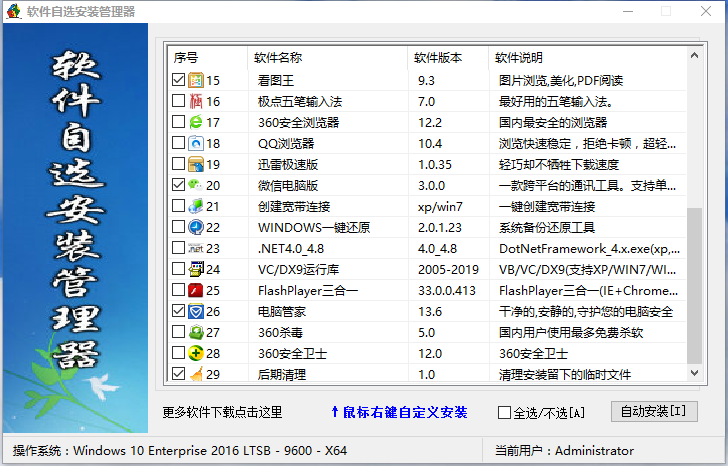The image size is (728, 466).
Task: Minimize the 软件自选安装管理器 window
Action: (628, 11)
